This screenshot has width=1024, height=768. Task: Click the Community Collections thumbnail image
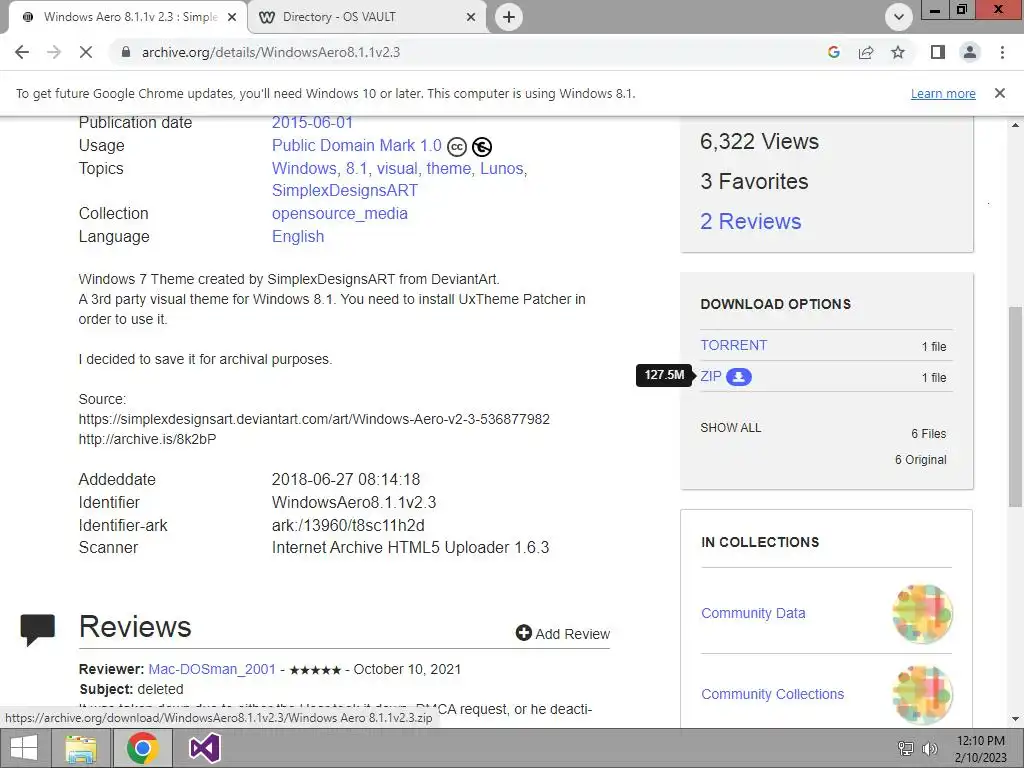click(x=922, y=695)
